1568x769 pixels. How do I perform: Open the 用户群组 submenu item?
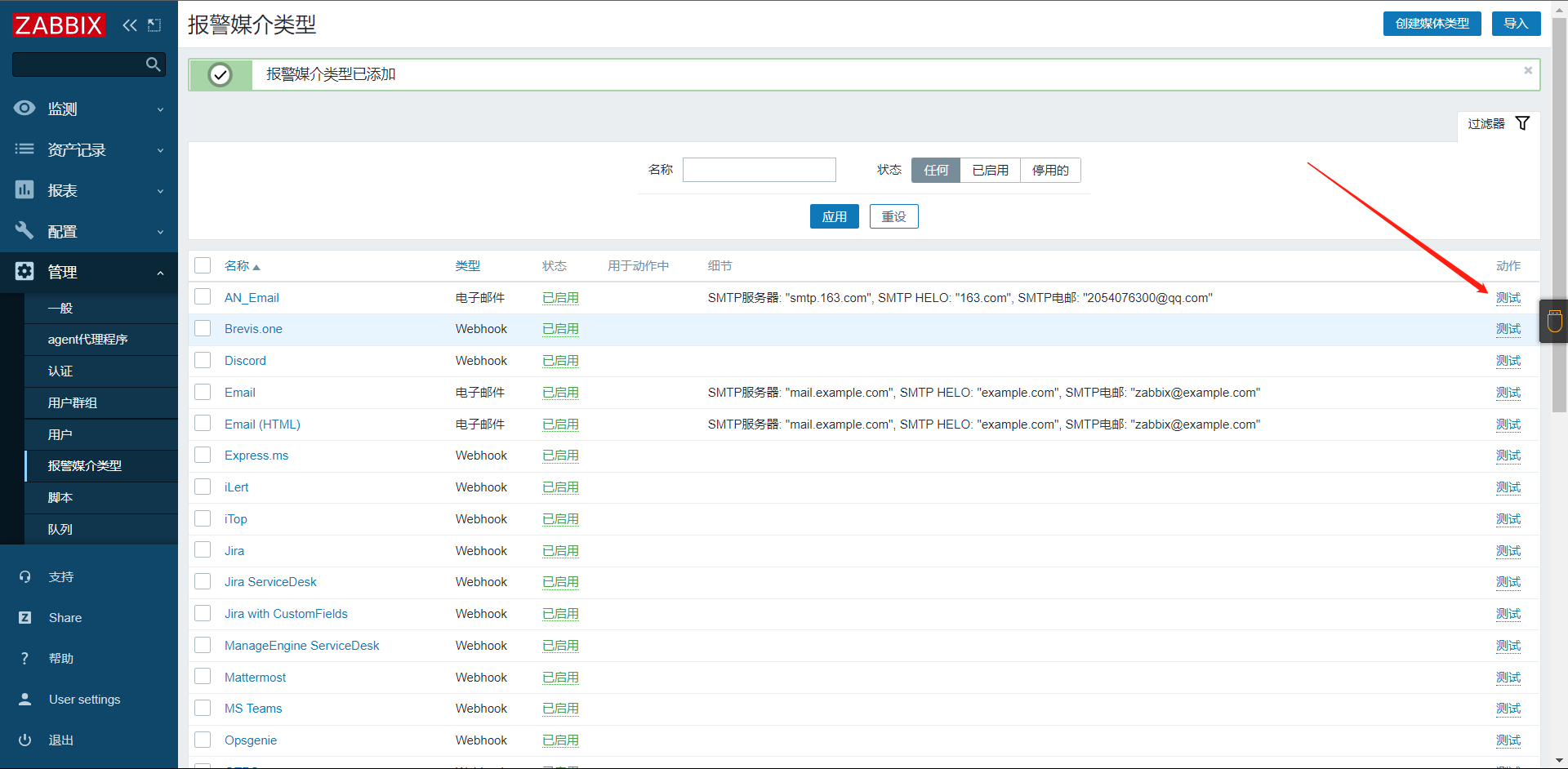click(101, 403)
